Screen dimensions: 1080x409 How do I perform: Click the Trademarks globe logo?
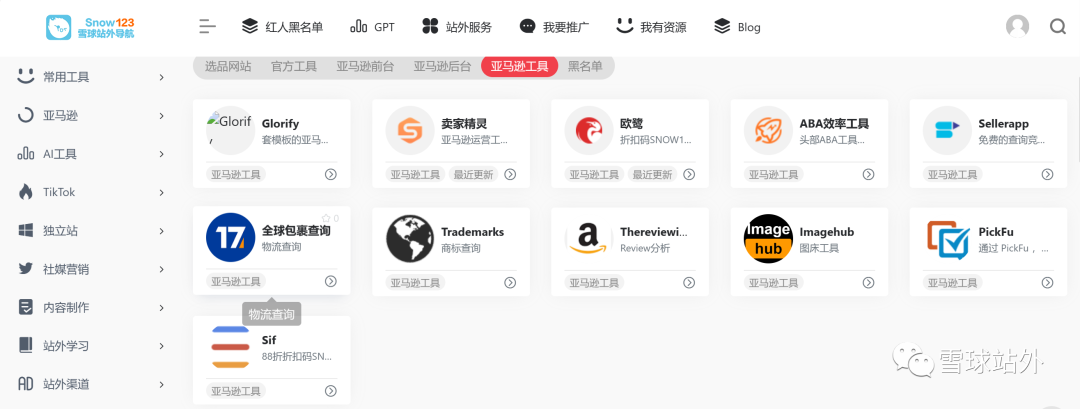click(410, 238)
